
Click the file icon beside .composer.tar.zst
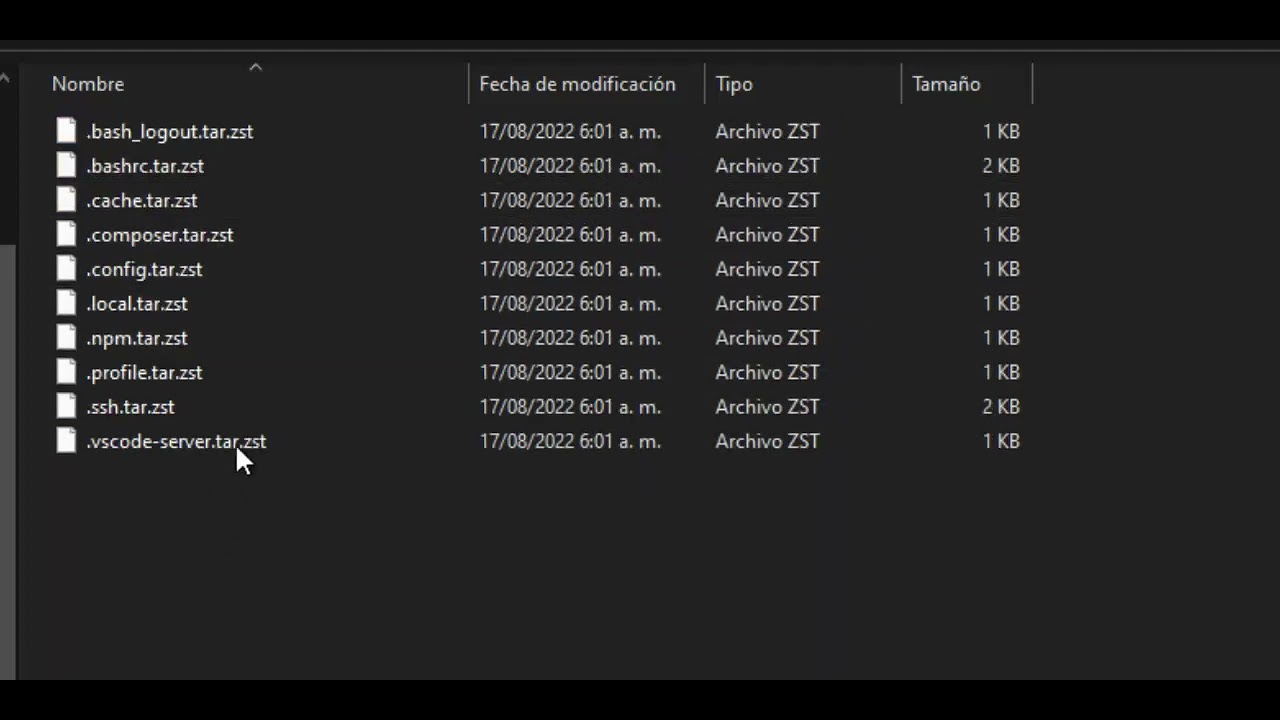tap(66, 235)
